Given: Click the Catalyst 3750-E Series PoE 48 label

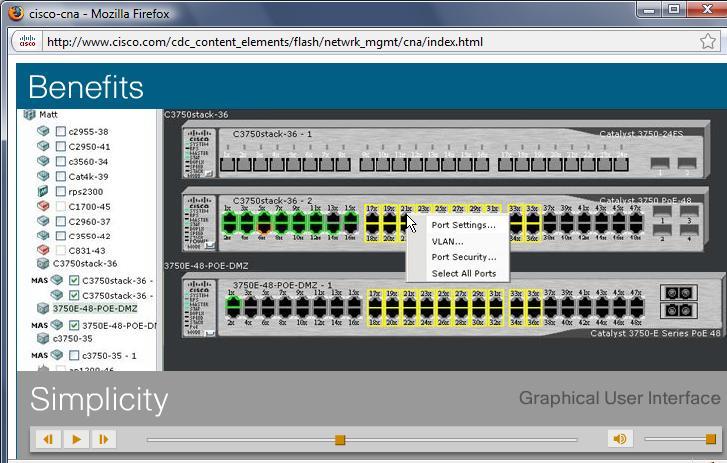Looking at the screenshot, I should 656,333.
